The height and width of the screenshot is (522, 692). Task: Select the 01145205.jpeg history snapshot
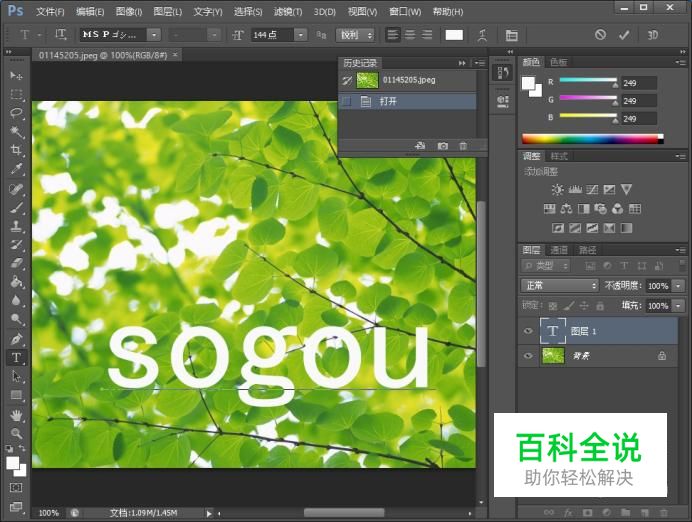[x=408, y=80]
